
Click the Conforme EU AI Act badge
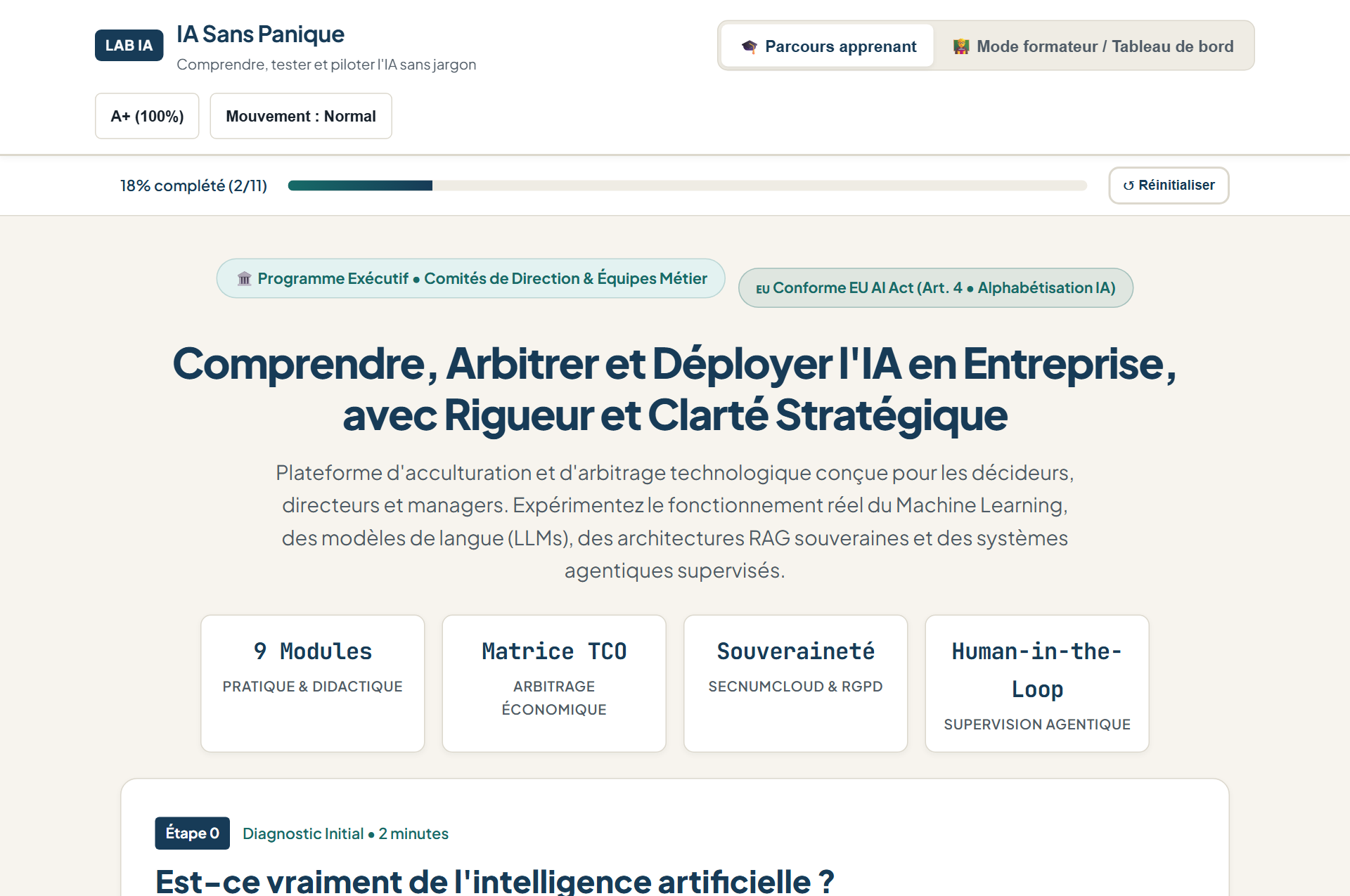[x=935, y=287]
